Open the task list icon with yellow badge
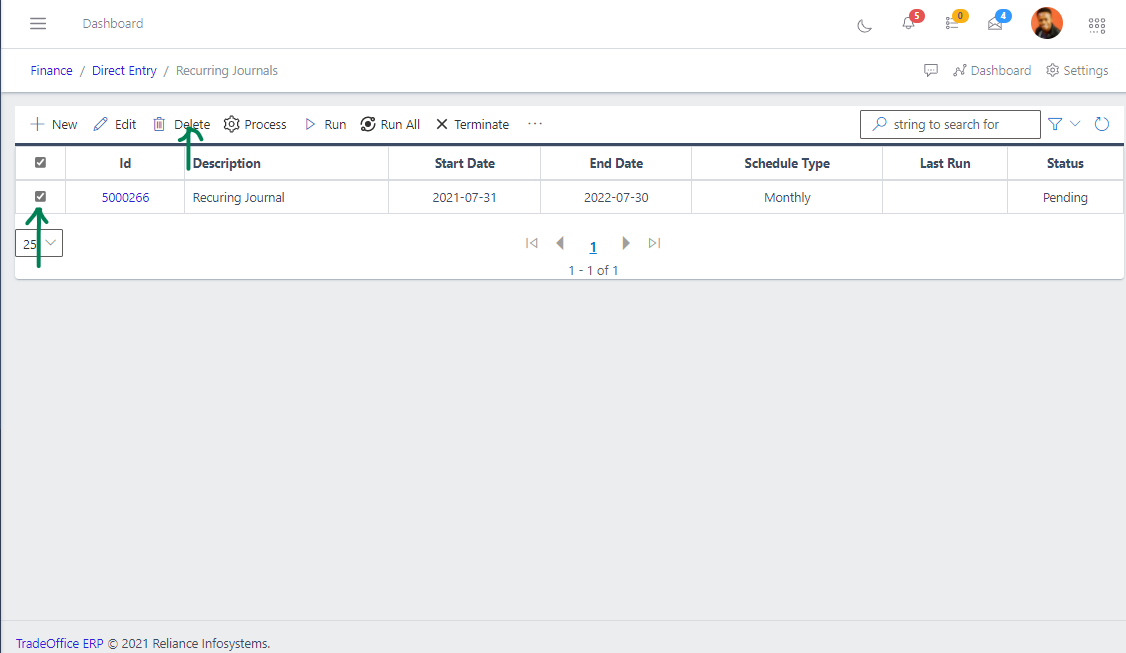 click(952, 24)
